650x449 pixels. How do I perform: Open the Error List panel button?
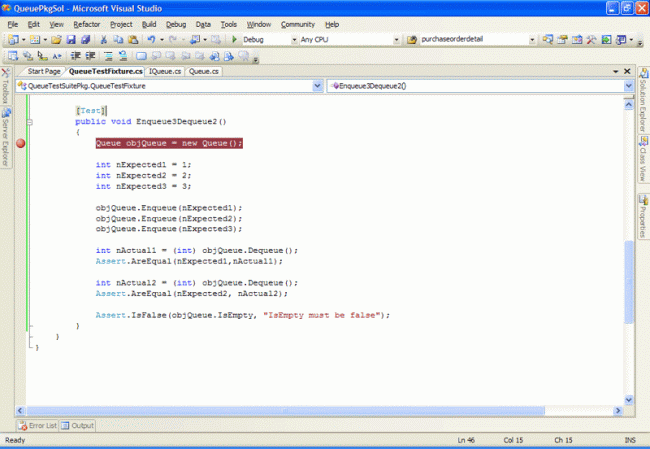(x=38, y=425)
